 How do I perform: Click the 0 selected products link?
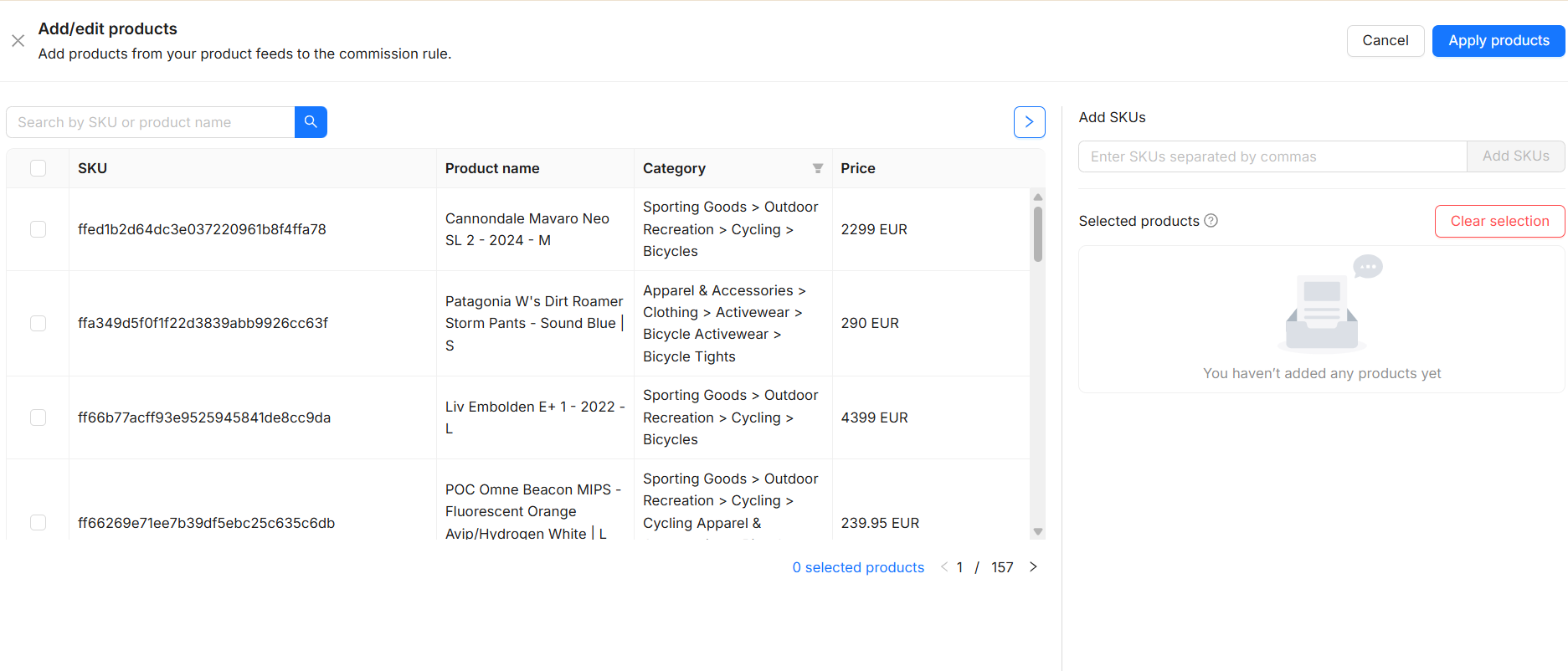(857, 567)
